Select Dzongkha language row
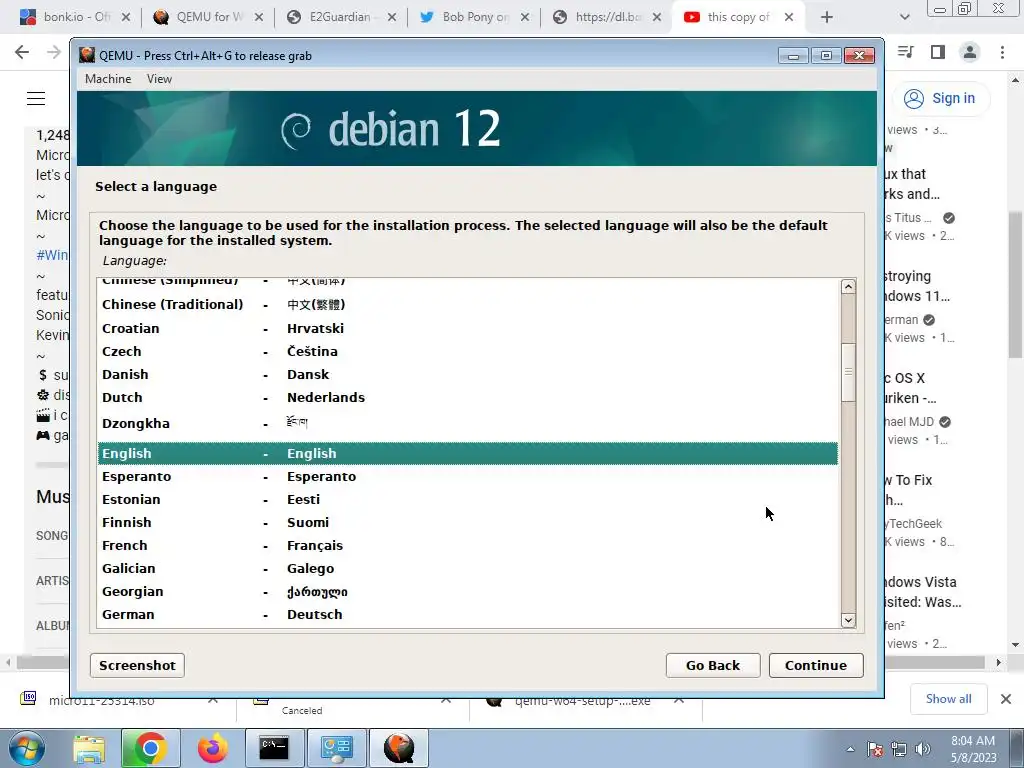Viewport: 1024px width, 768px height. pyautogui.click(x=468, y=423)
